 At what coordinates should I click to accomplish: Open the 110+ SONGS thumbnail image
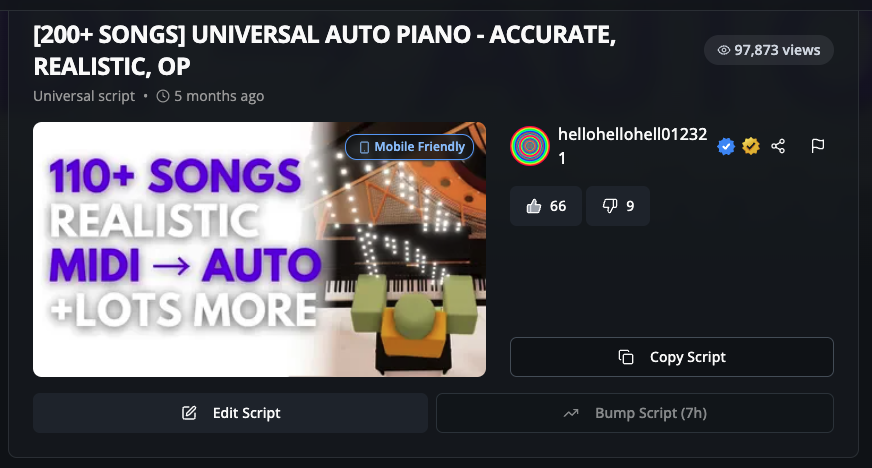point(259,250)
